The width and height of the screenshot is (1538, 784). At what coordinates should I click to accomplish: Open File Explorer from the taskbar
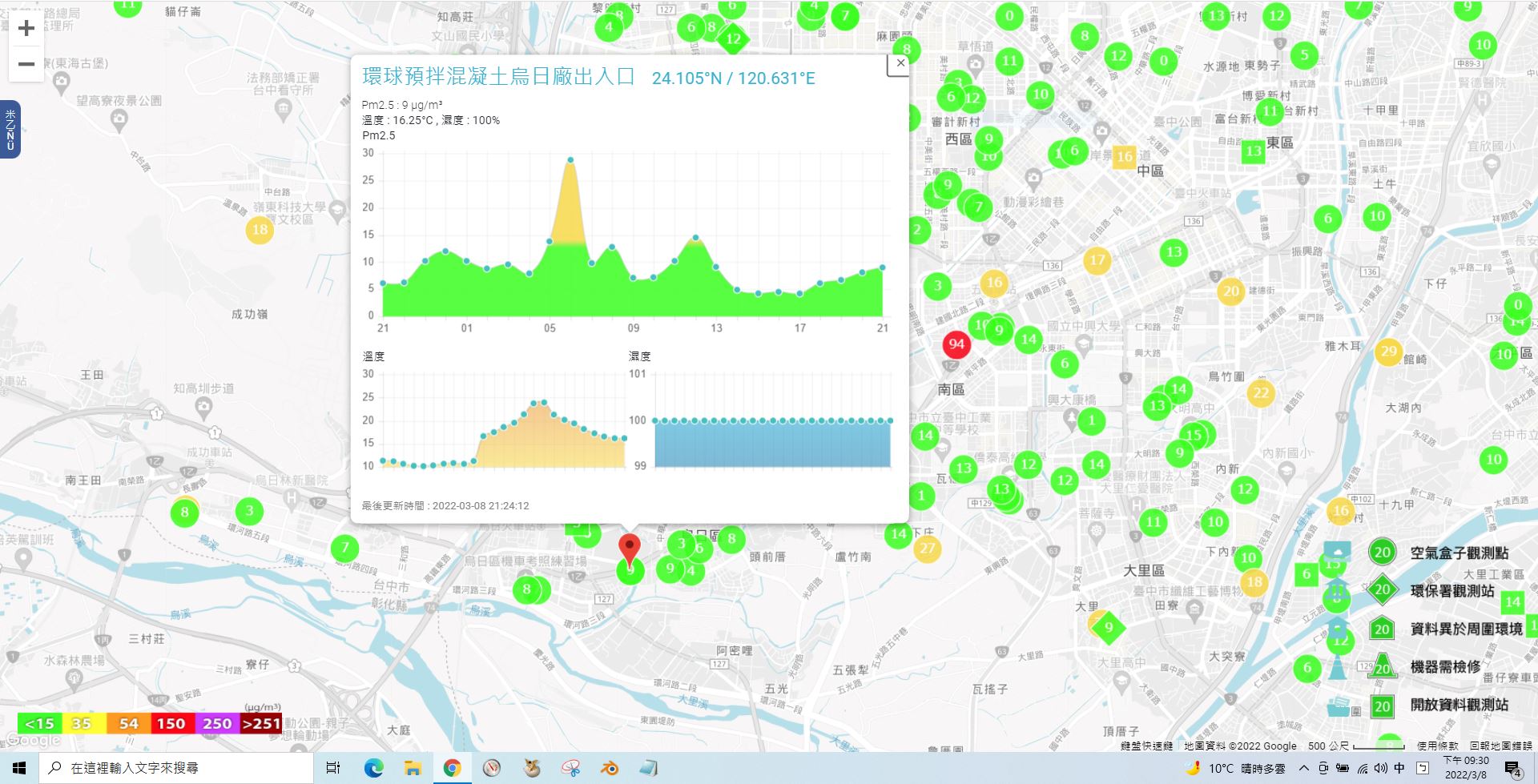coord(413,768)
